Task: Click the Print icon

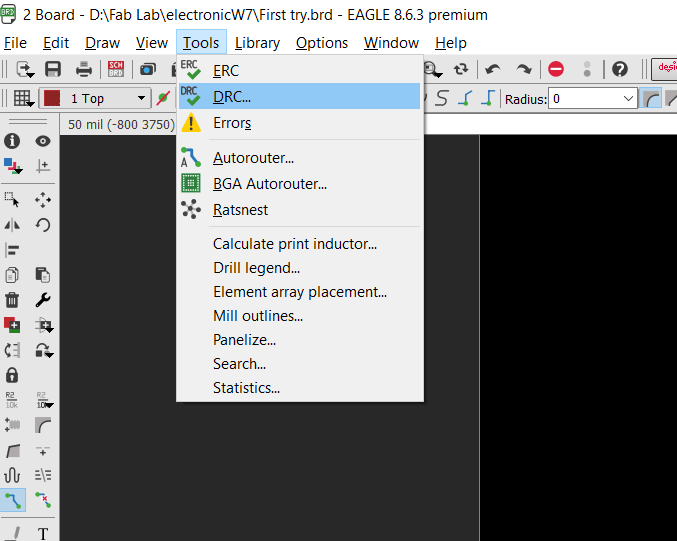Action: tap(84, 69)
